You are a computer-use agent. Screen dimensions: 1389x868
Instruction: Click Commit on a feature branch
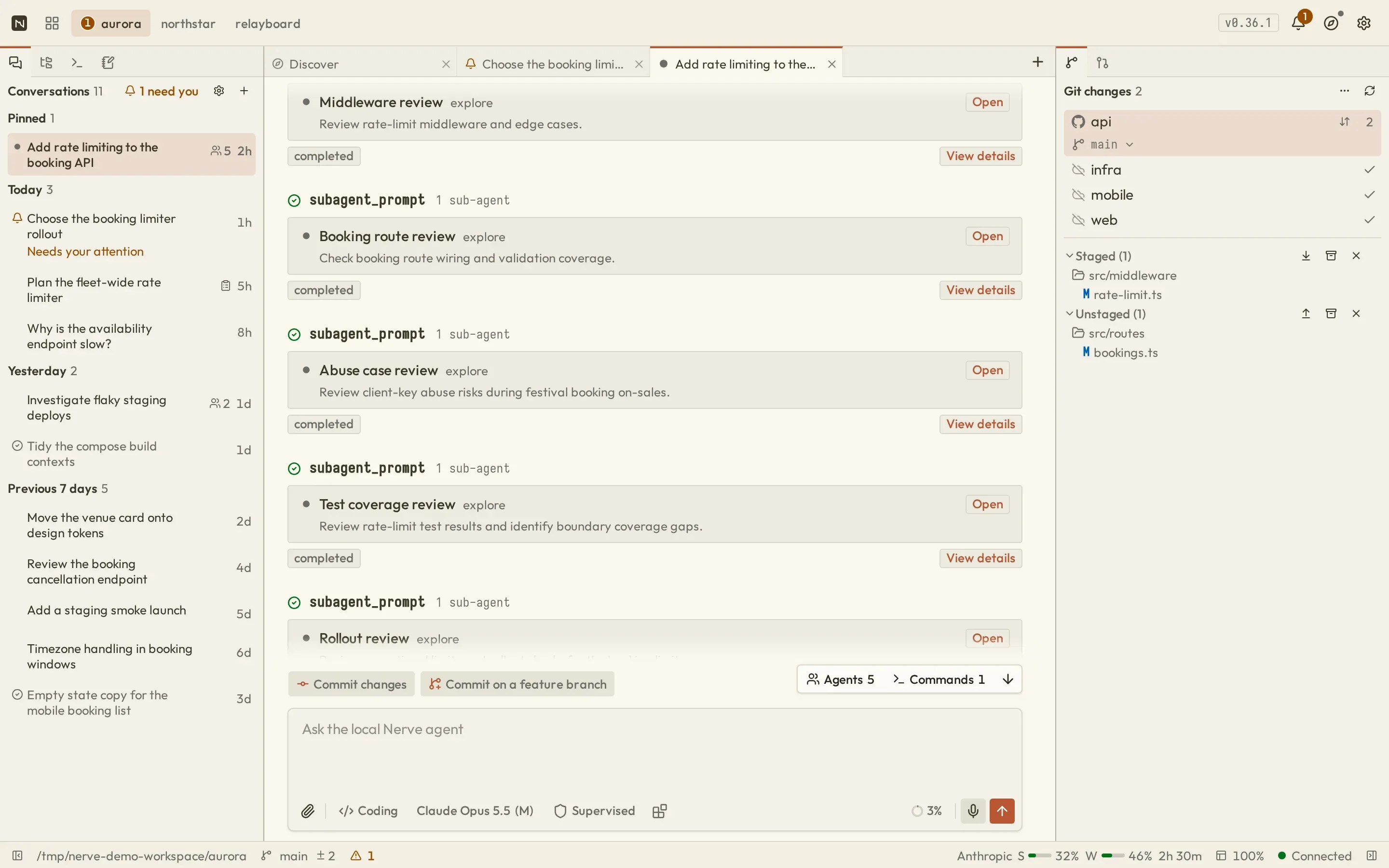click(517, 684)
